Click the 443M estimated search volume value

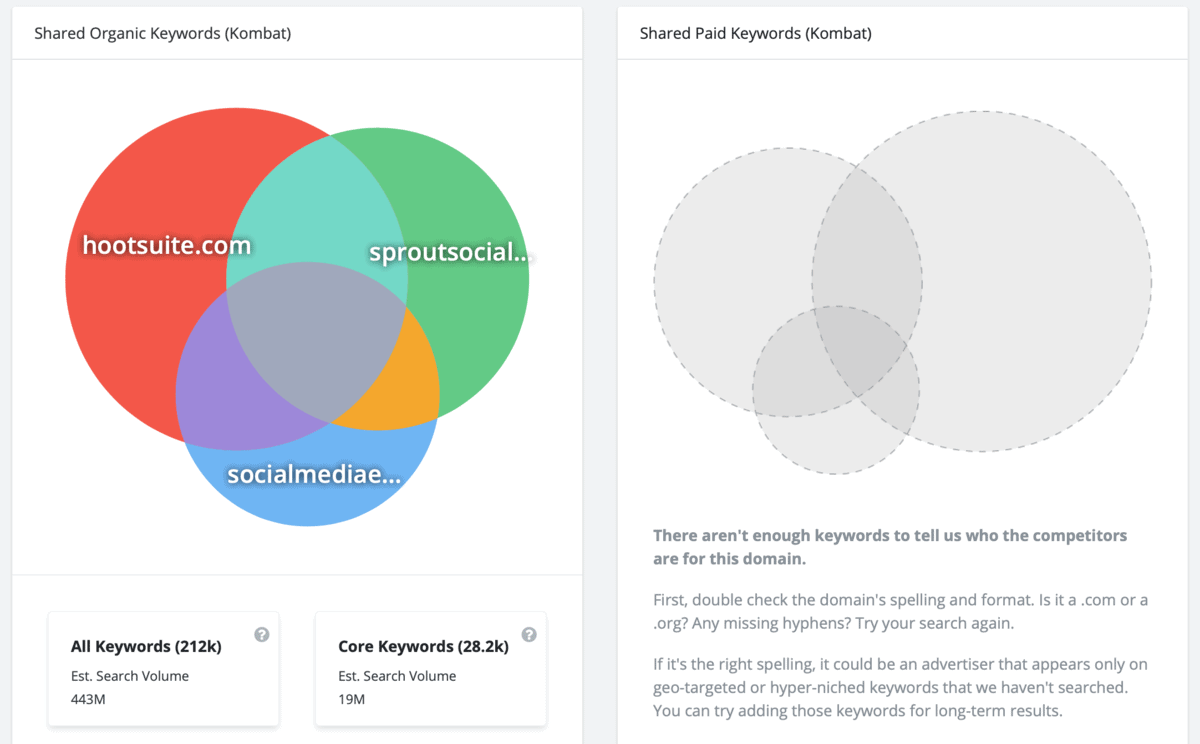(89, 698)
